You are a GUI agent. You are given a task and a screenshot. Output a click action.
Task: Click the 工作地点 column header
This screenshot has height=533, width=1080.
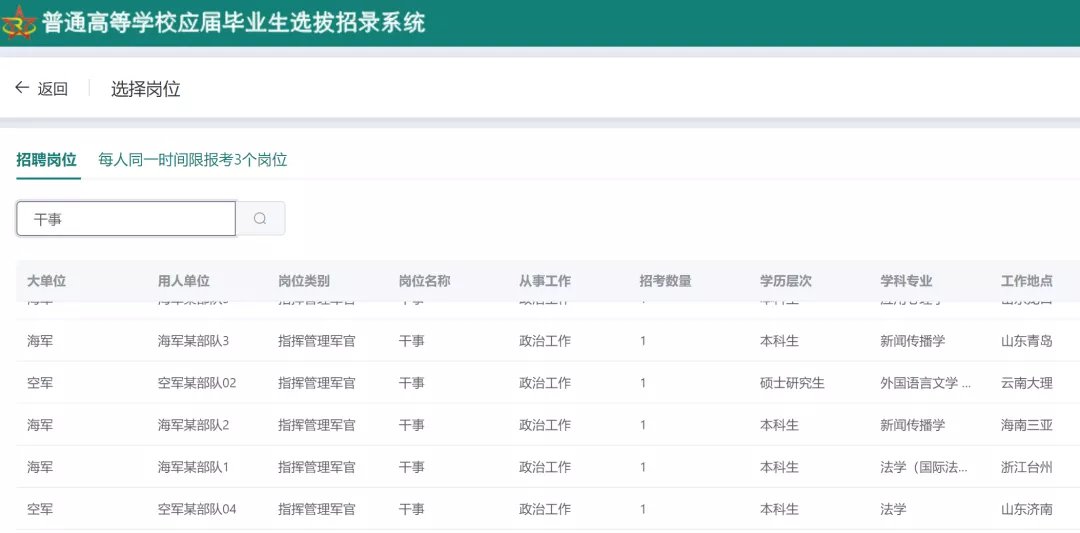[1027, 281]
